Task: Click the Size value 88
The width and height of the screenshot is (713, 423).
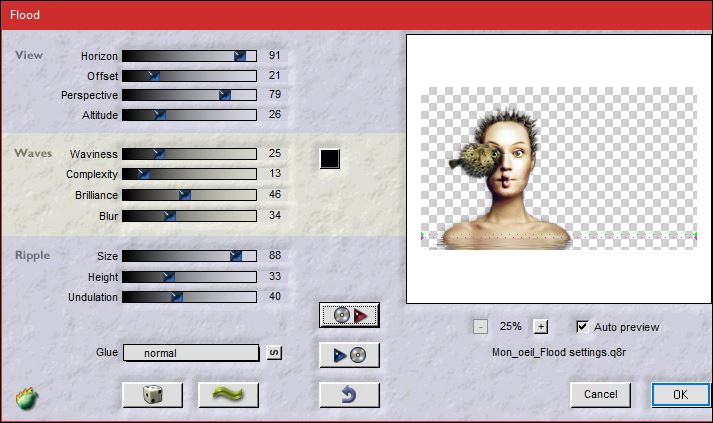Action: click(x=275, y=255)
